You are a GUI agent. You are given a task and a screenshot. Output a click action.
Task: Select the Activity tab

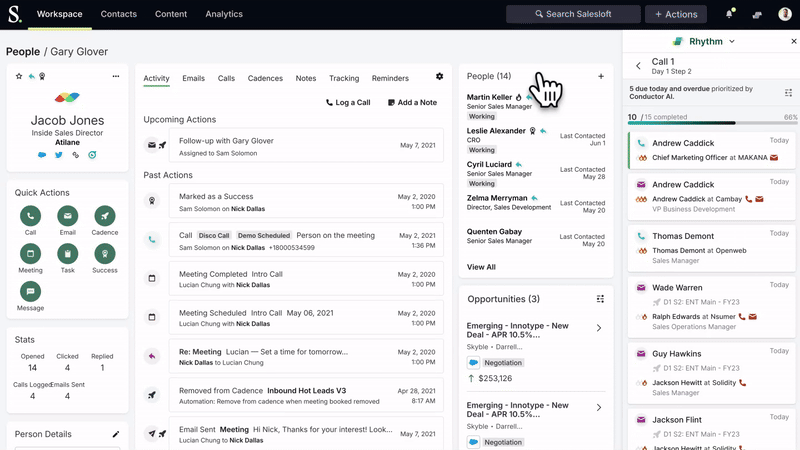tap(156, 78)
